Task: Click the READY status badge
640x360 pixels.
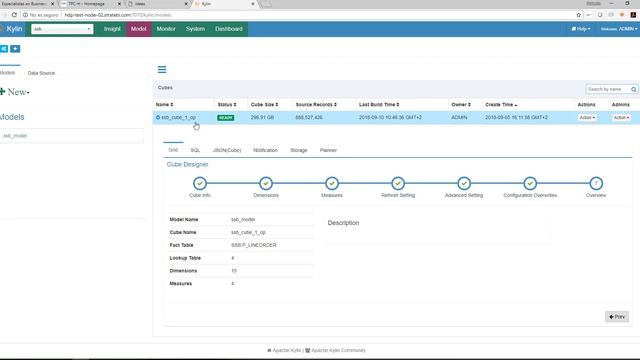Action: click(225, 118)
